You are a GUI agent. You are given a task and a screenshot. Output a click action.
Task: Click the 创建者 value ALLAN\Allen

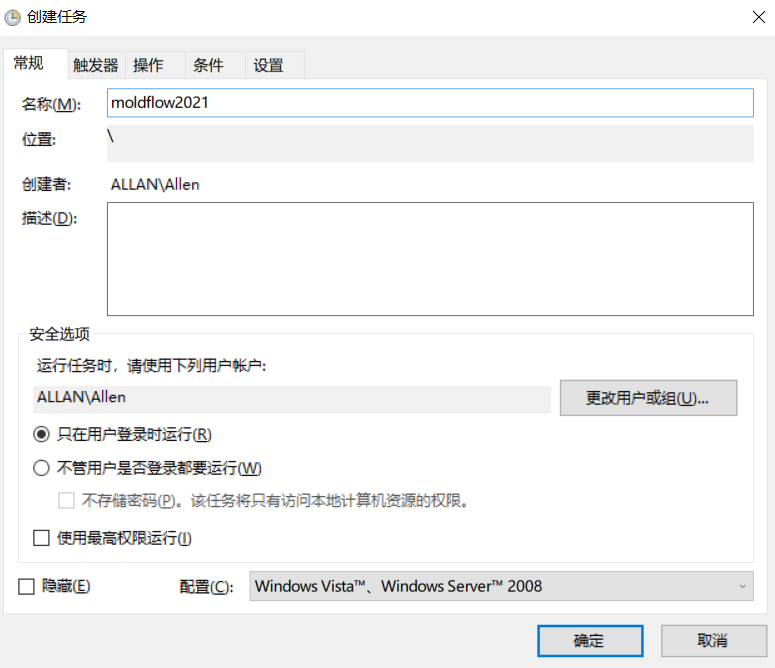155,185
